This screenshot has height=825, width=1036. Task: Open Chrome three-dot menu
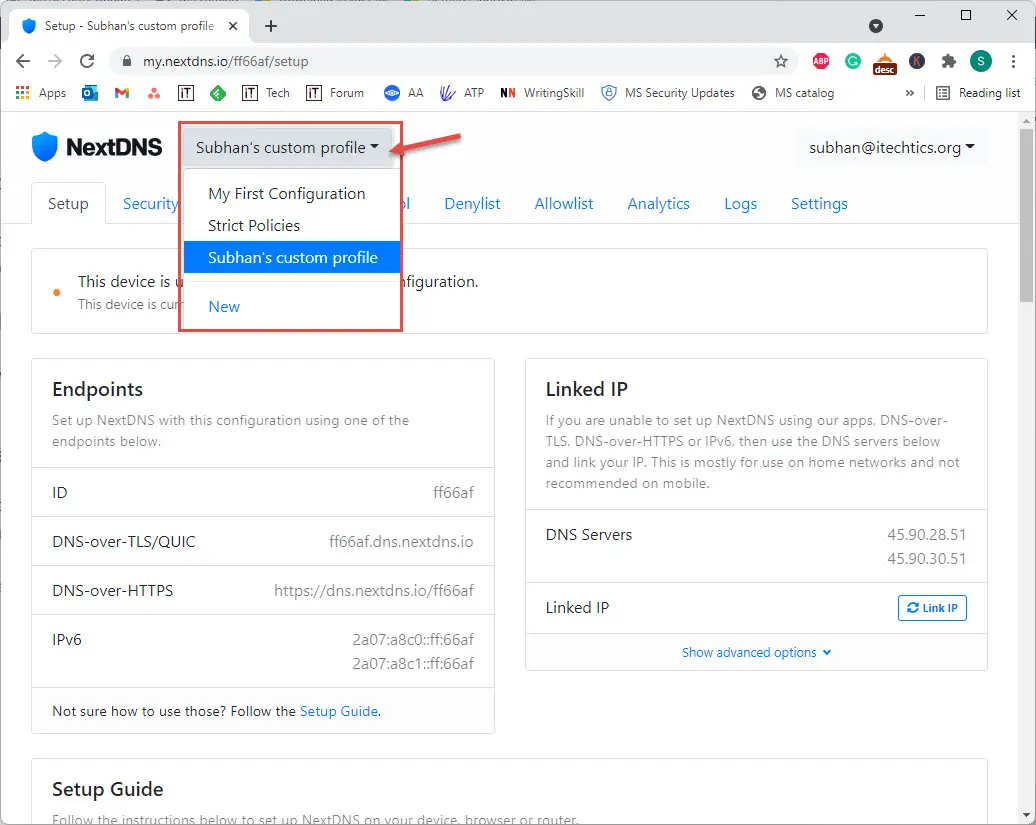pos(1013,61)
